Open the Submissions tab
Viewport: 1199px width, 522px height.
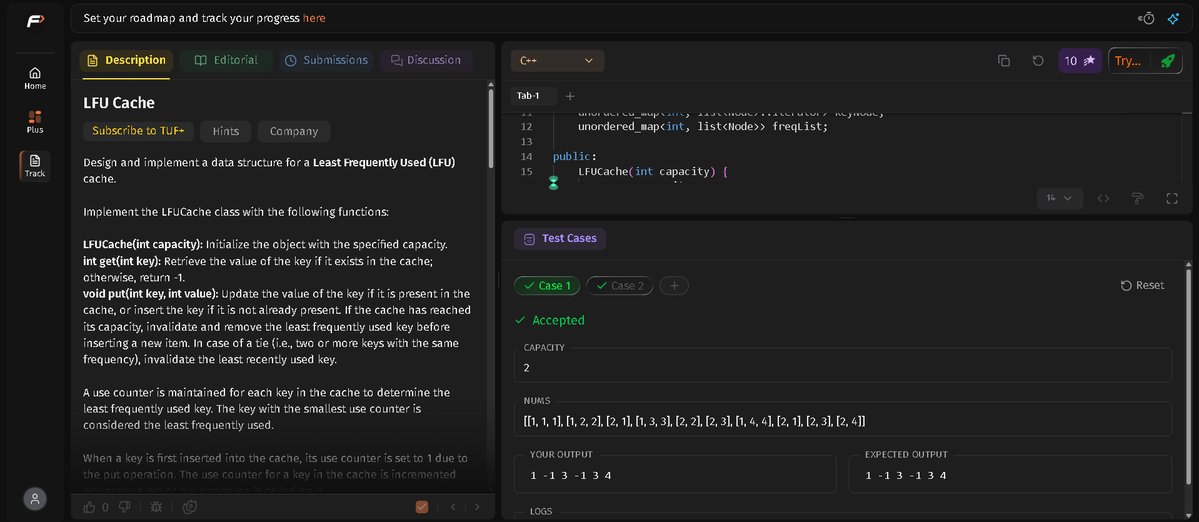(x=326, y=60)
